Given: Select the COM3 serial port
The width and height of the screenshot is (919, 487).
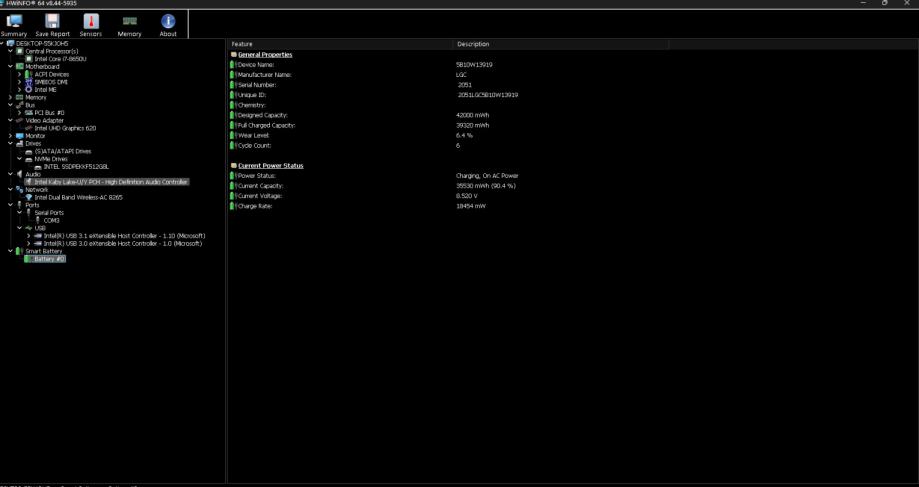Looking at the screenshot, I should (52, 220).
